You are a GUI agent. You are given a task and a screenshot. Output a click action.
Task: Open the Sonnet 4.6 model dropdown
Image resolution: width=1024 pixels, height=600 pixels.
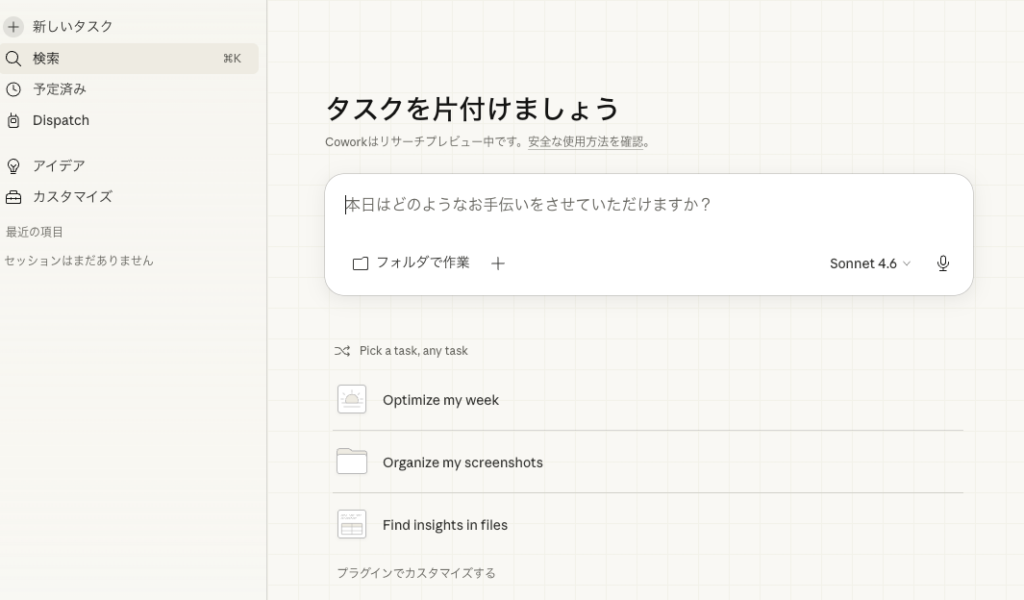(870, 264)
